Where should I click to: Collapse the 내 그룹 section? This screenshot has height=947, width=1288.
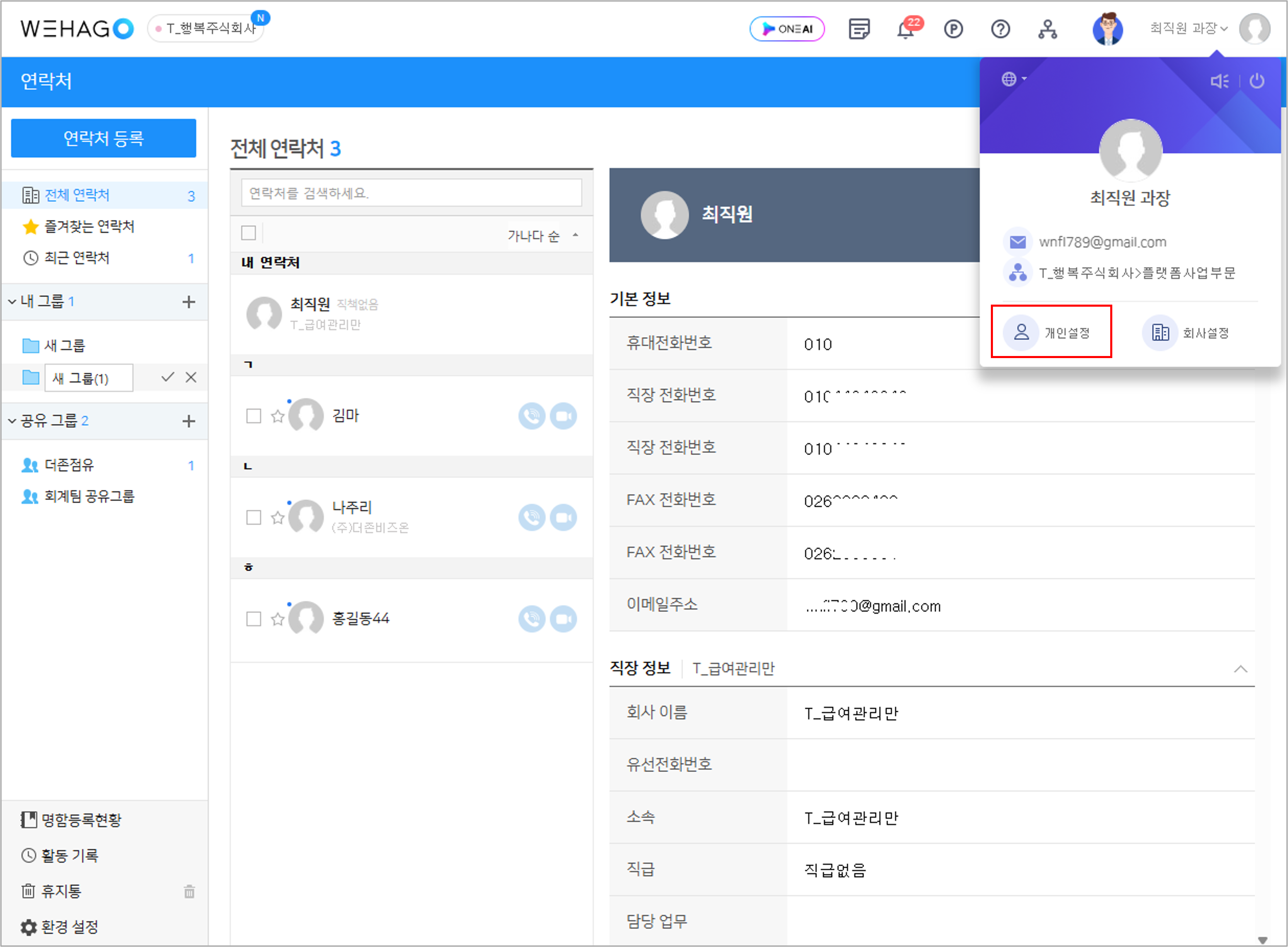12,301
